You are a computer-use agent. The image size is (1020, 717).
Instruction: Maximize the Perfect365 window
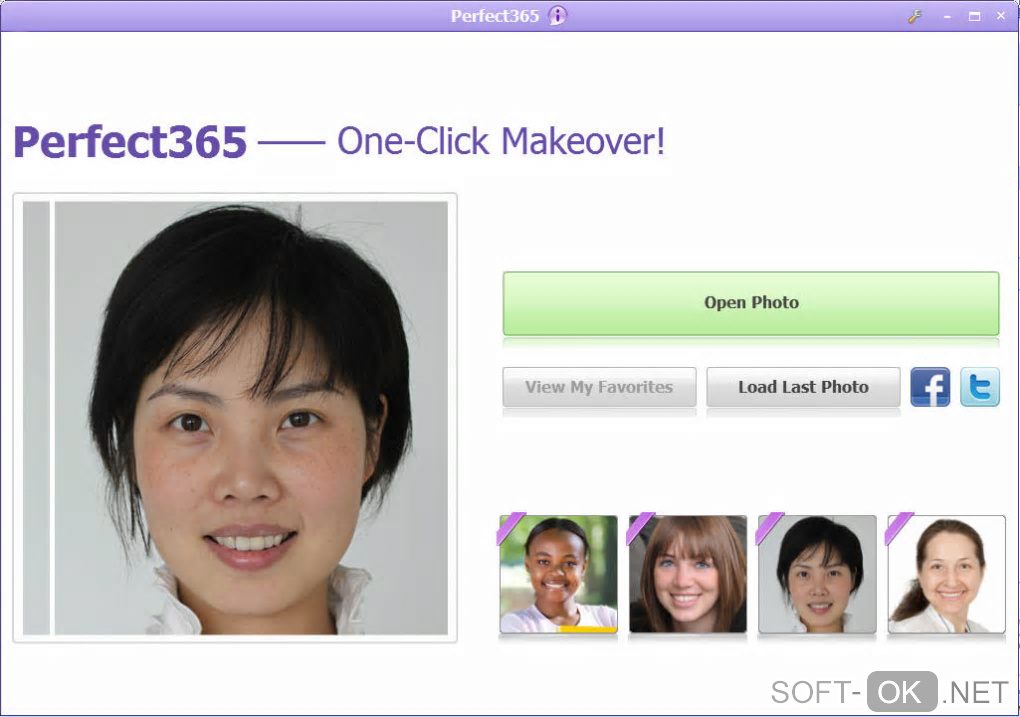[x=974, y=17]
